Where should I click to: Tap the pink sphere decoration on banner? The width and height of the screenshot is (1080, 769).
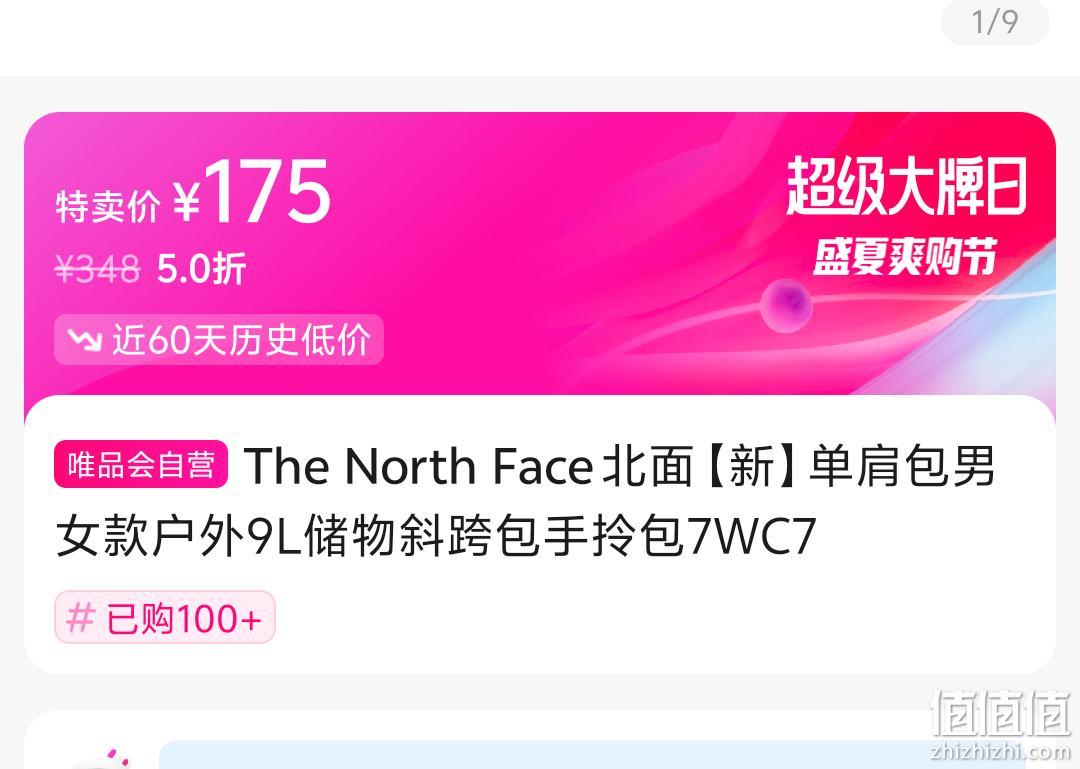click(786, 305)
